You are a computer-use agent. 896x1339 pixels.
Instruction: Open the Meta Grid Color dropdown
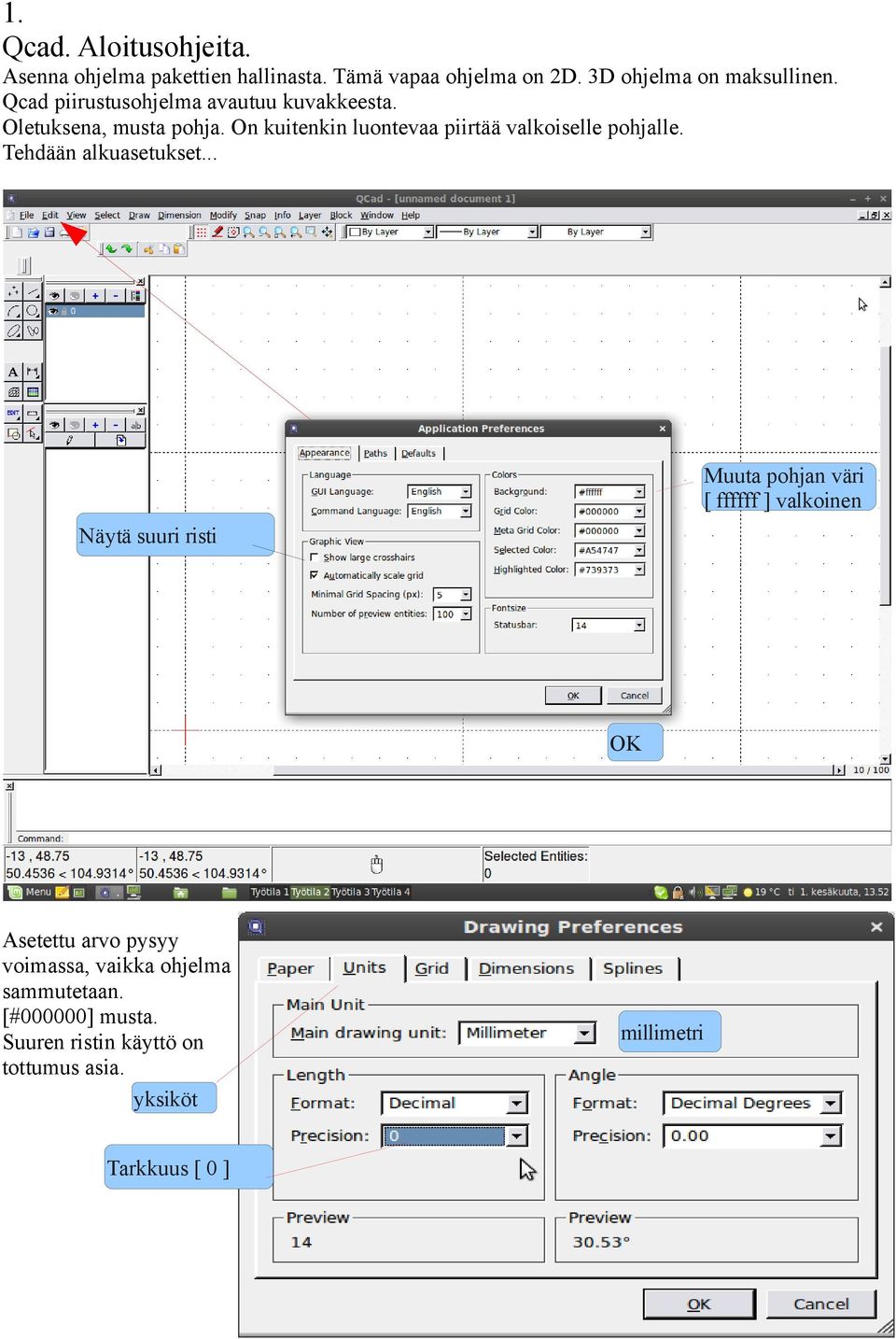610,531
